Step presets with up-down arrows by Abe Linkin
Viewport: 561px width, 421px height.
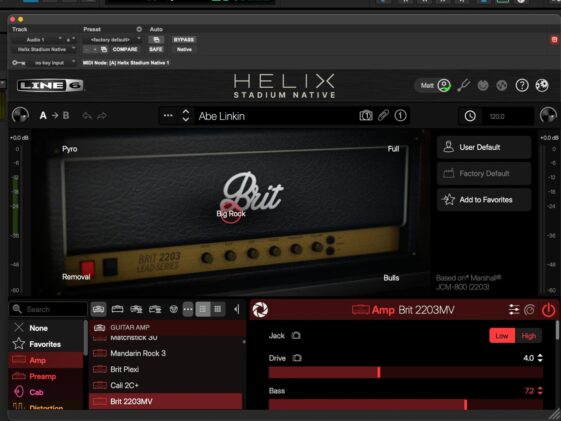click(x=186, y=116)
